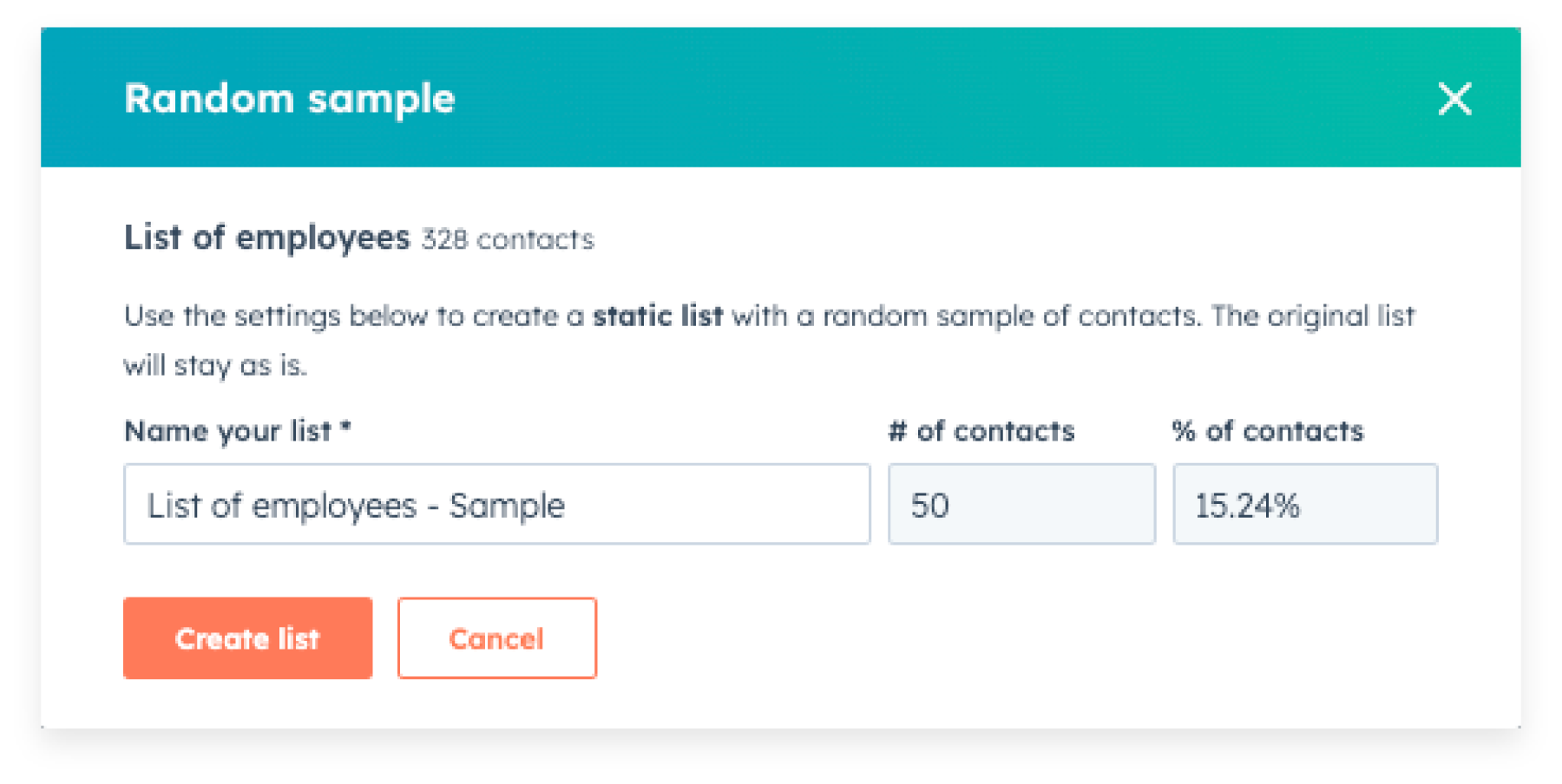The height and width of the screenshot is (784, 1562).
Task: Click the '# of contacts' label
Action: tap(981, 431)
